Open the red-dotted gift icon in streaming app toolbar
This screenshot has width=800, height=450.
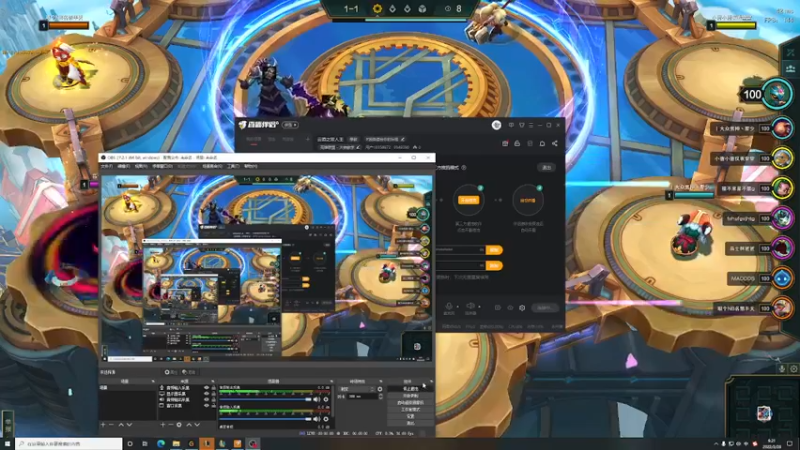tap(505, 143)
